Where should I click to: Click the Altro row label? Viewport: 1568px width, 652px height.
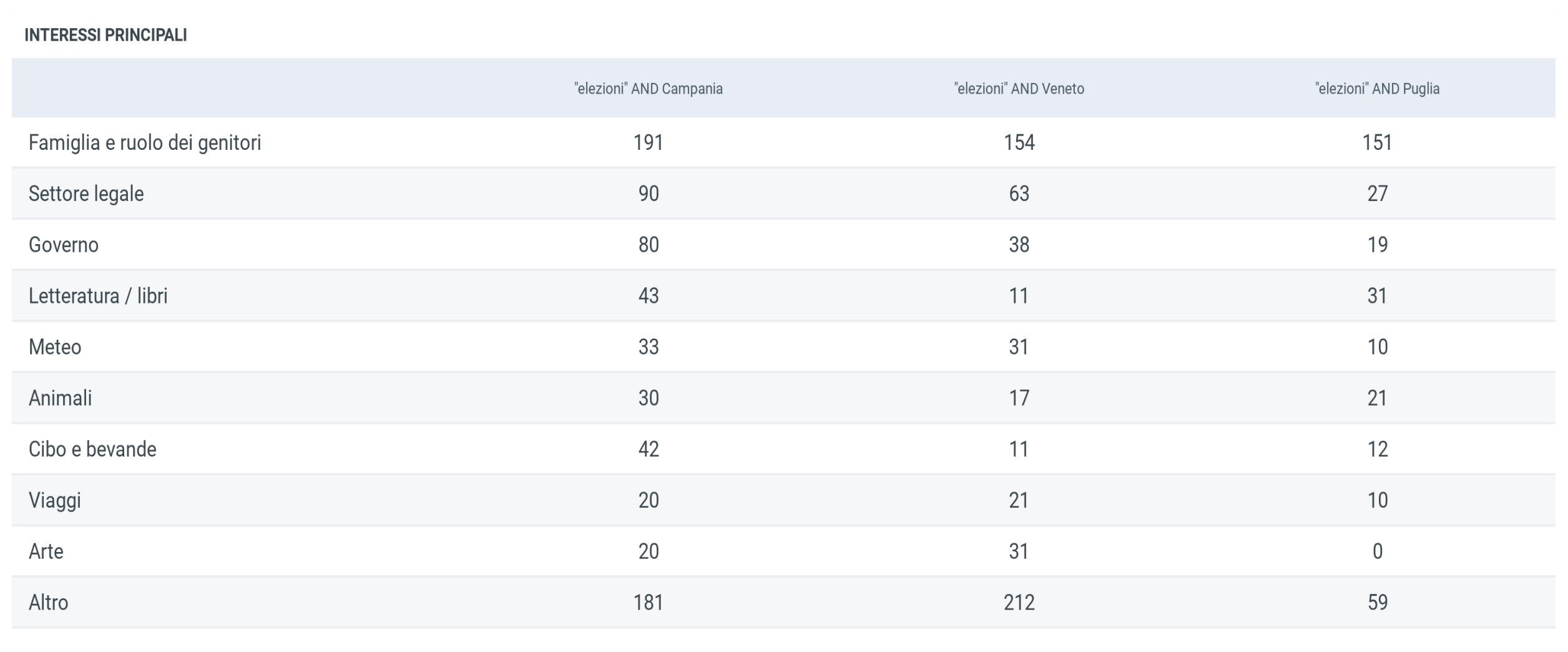pyautogui.click(x=49, y=603)
